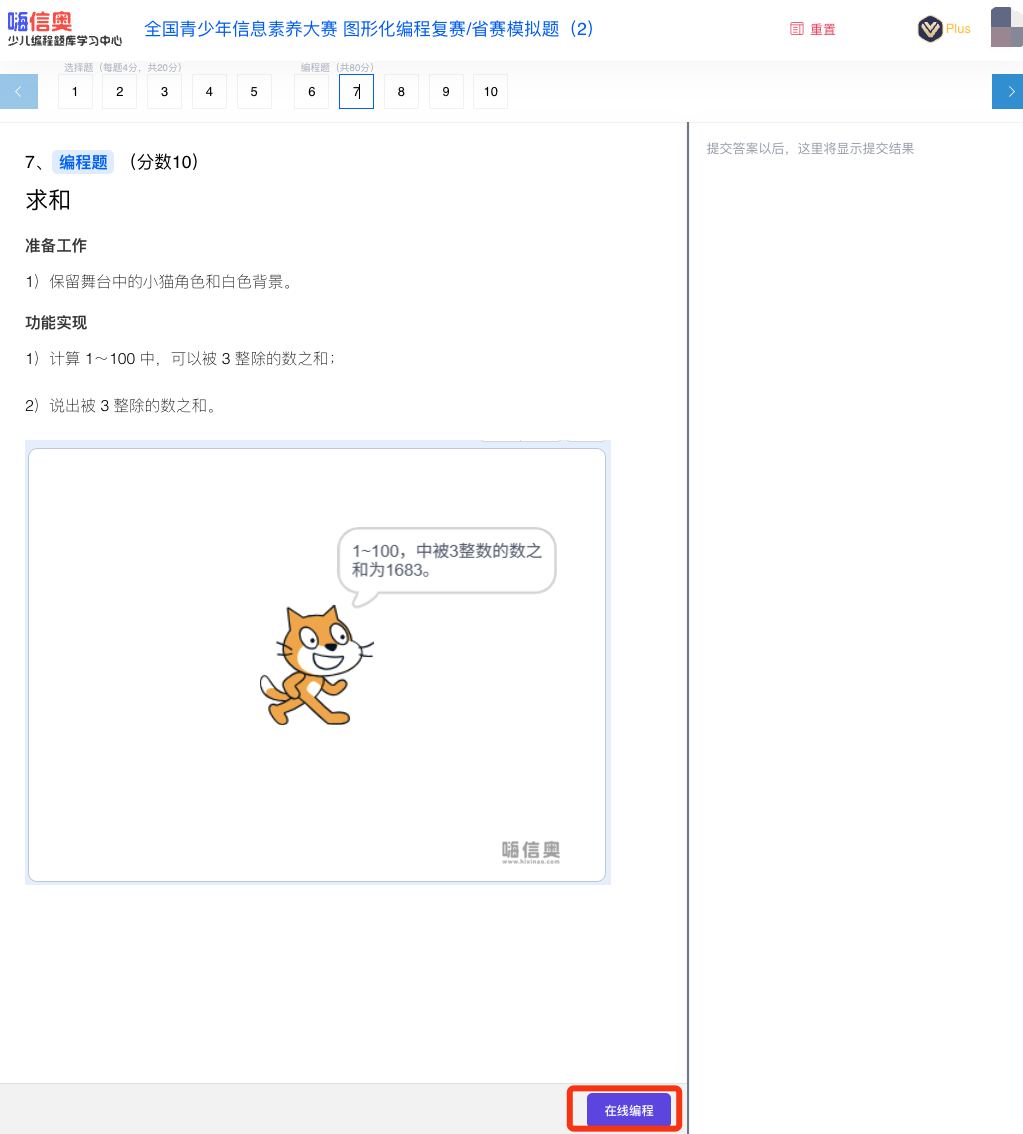Click the text 准备工作

(x=56, y=246)
